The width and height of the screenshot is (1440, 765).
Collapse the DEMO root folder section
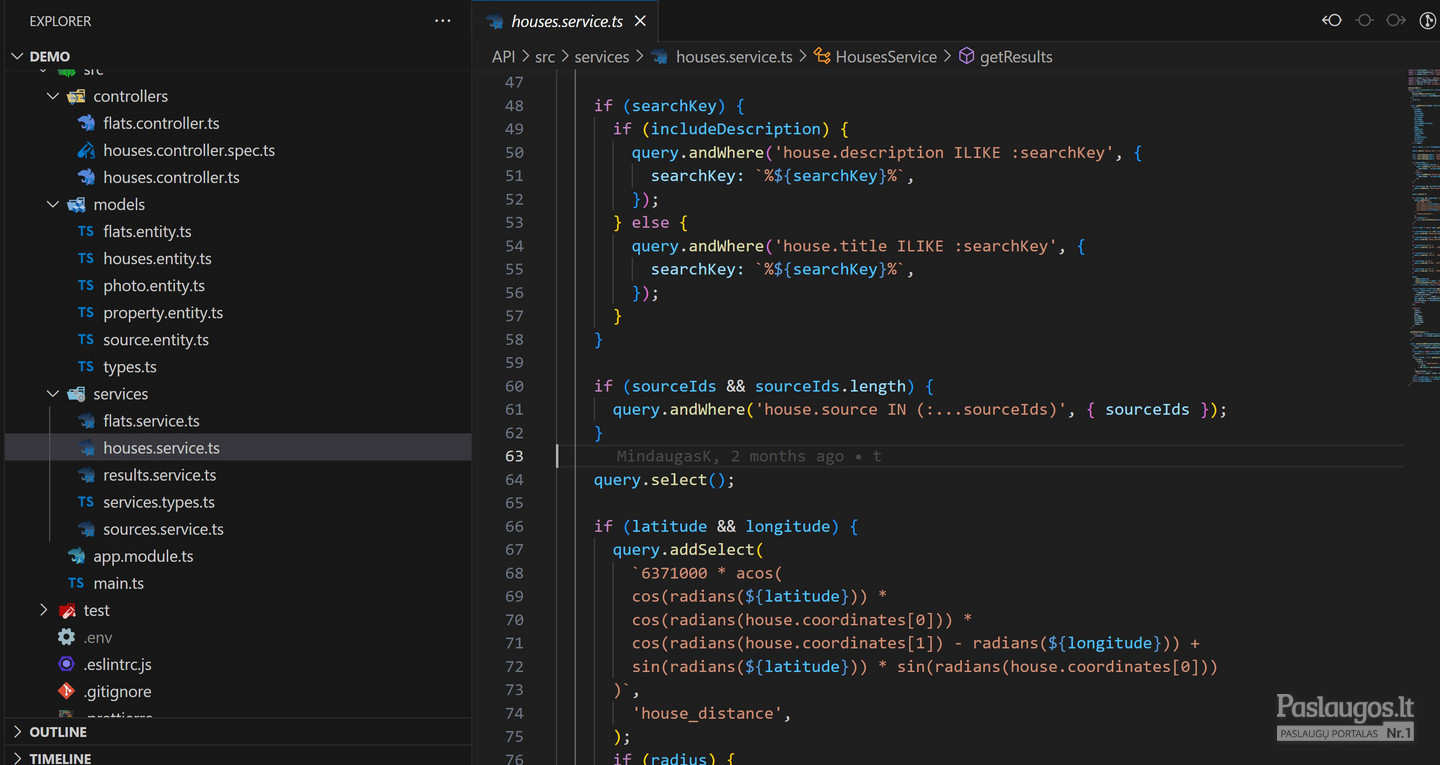[18, 56]
